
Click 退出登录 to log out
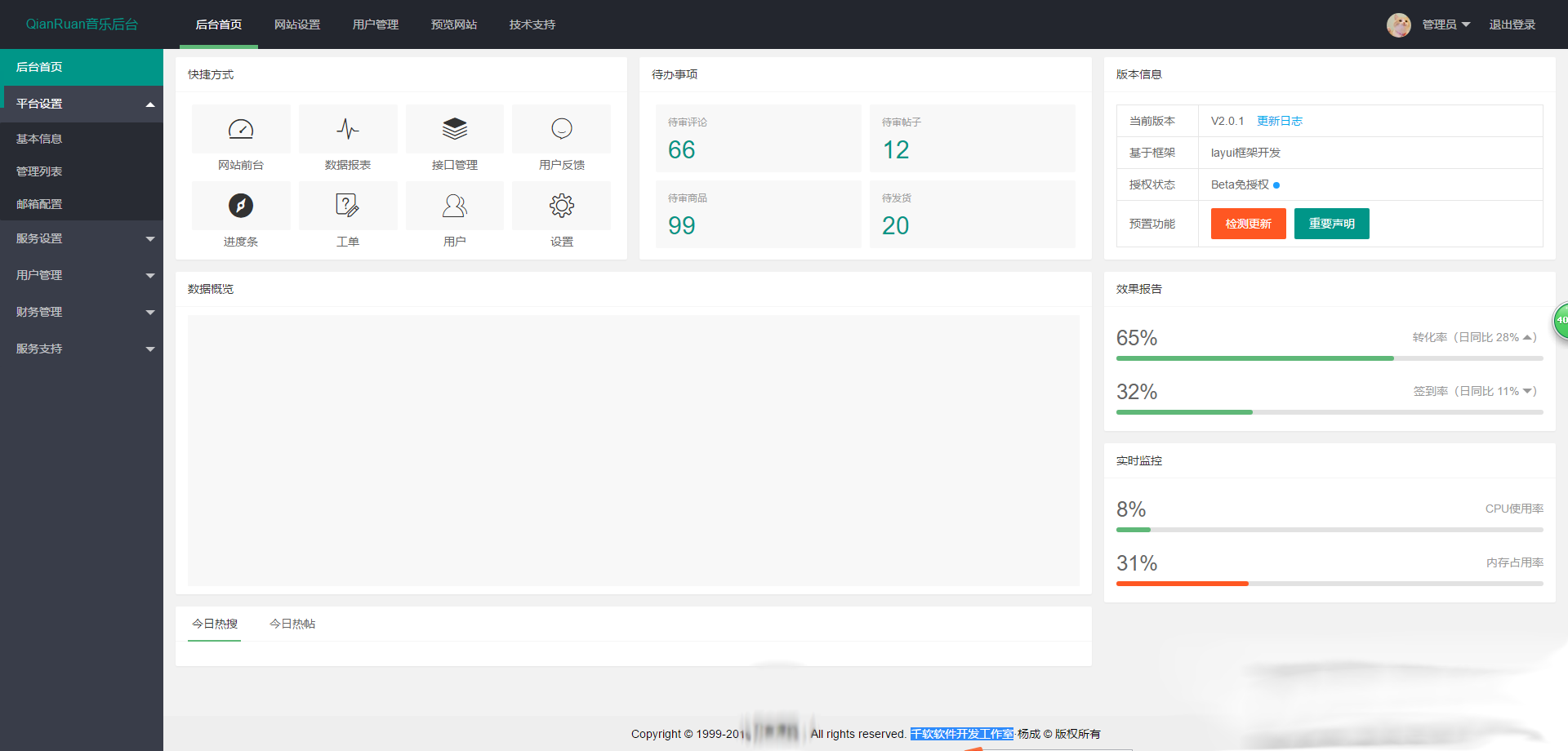[x=1512, y=24]
